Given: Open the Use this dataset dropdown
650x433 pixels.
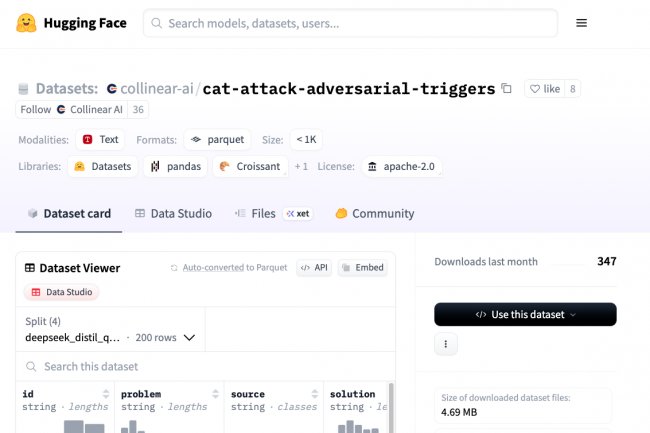Looking at the screenshot, I should tap(525, 314).
